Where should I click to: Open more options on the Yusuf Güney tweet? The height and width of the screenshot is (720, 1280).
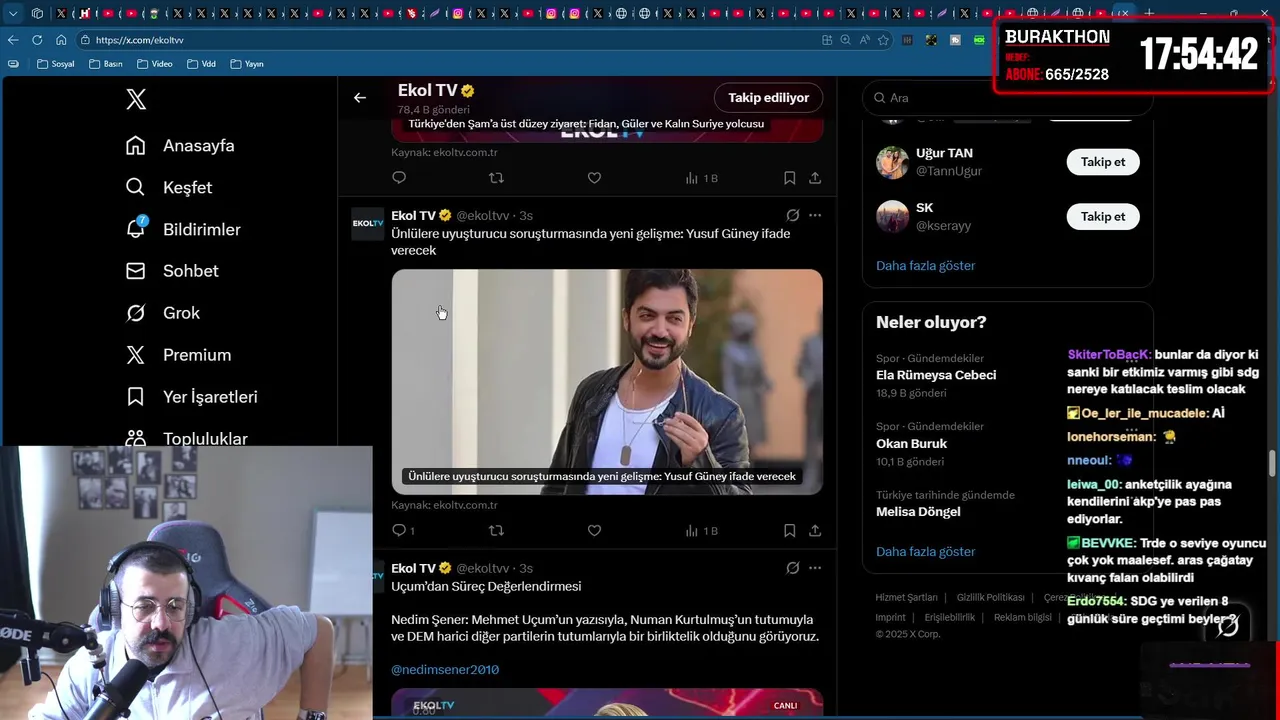click(815, 215)
